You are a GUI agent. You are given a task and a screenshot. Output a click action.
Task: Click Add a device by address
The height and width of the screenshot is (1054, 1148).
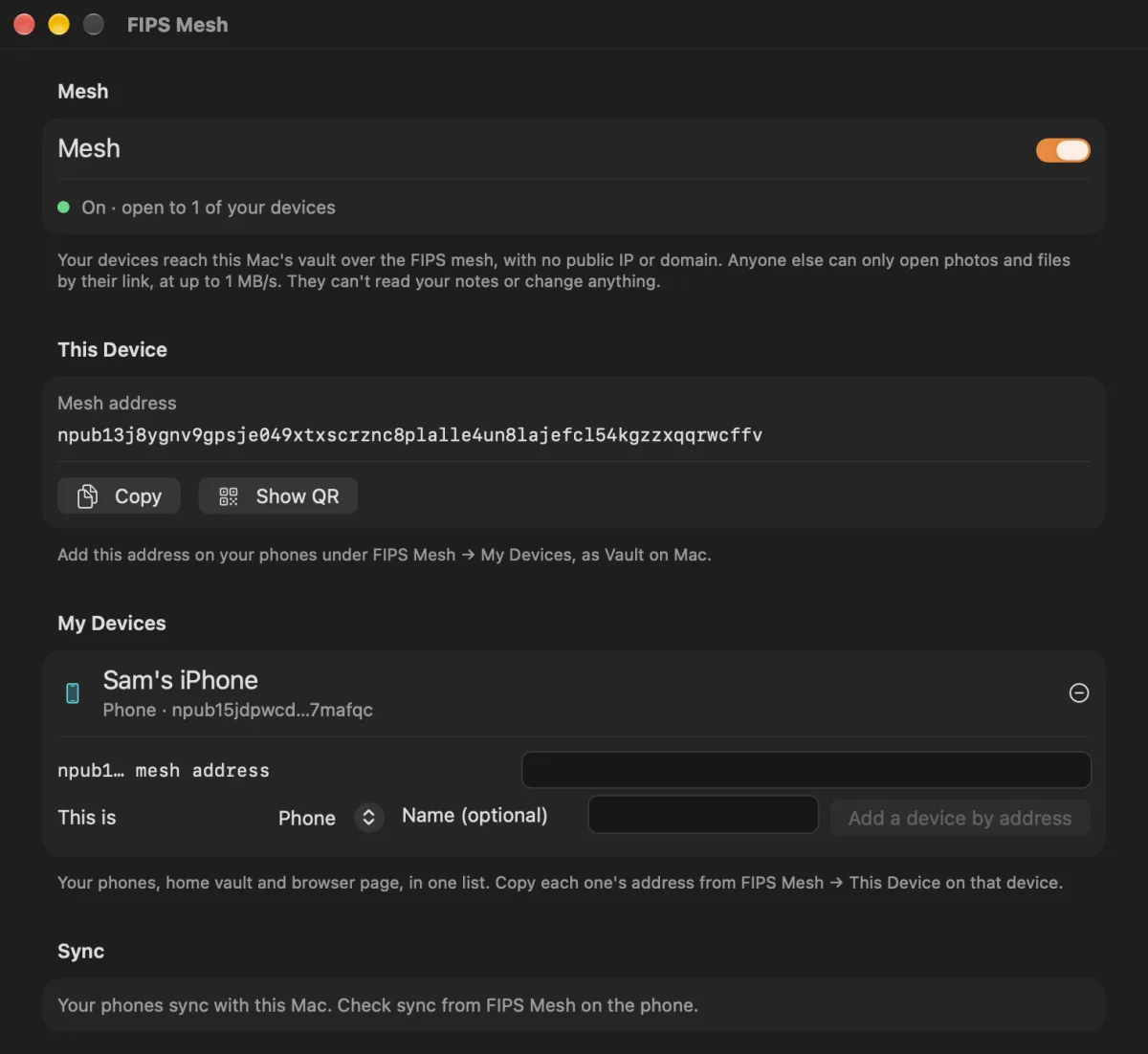960,818
